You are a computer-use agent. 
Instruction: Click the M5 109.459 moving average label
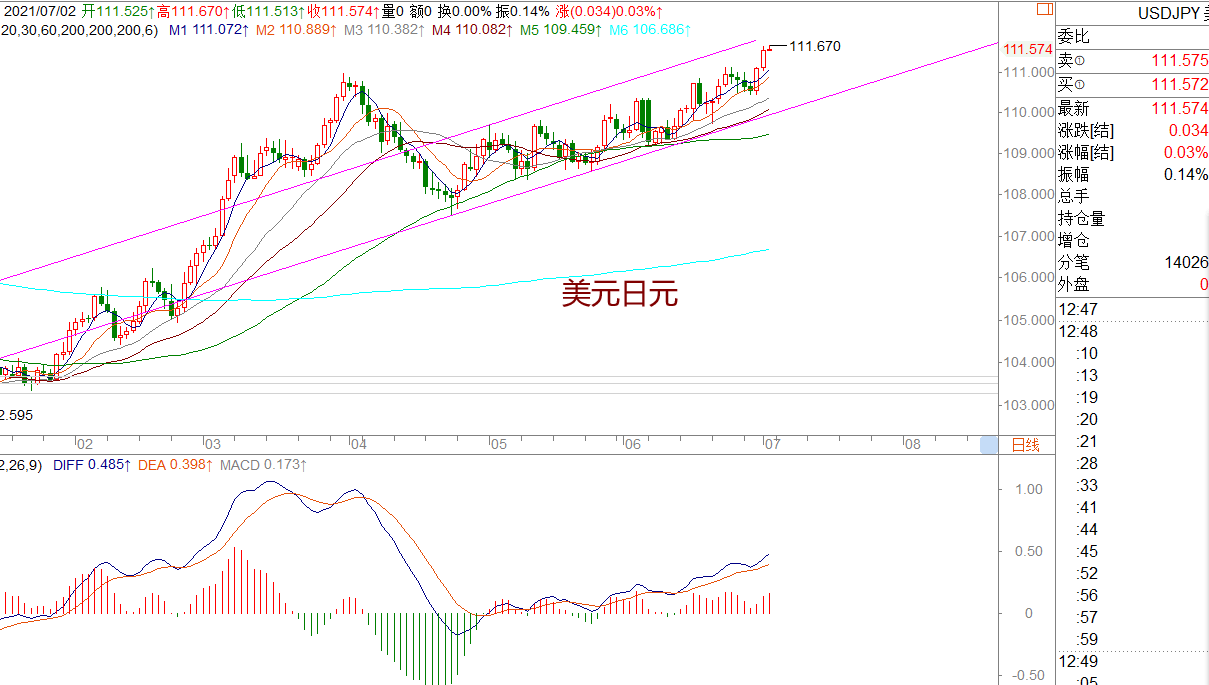[561, 31]
